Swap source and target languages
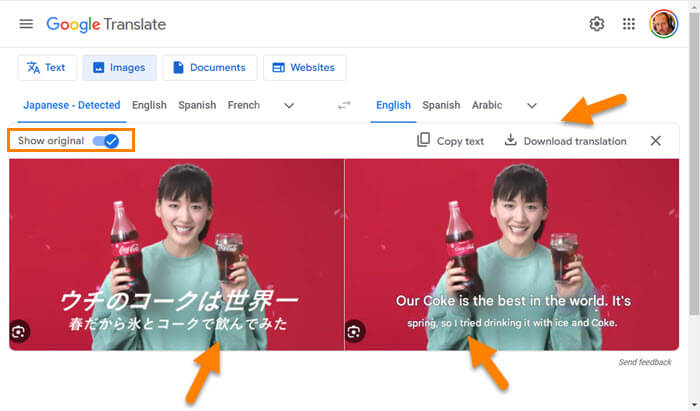Screen dimensions: 700x411 click(x=344, y=105)
